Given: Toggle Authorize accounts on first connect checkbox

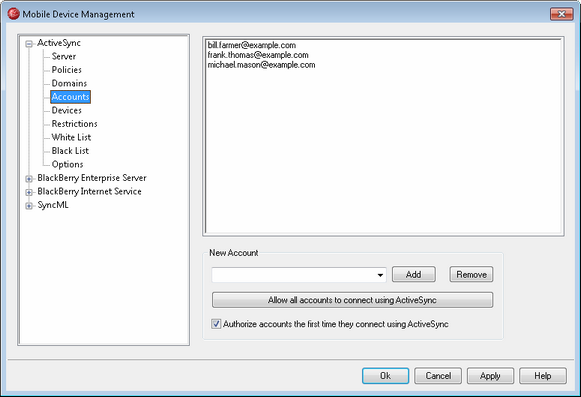Looking at the screenshot, I should [x=216, y=324].
